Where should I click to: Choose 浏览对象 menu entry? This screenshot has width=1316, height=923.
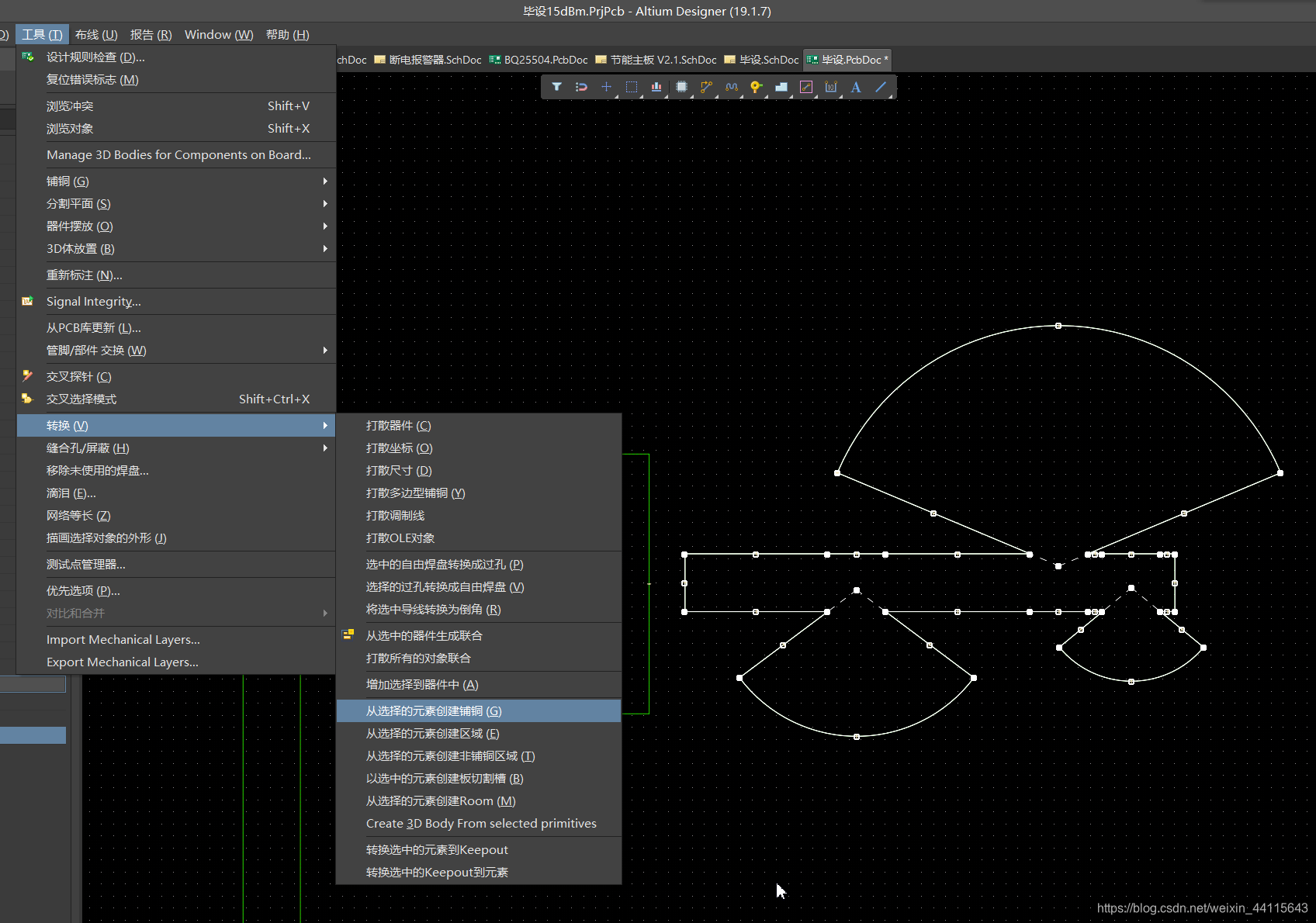[x=176, y=128]
